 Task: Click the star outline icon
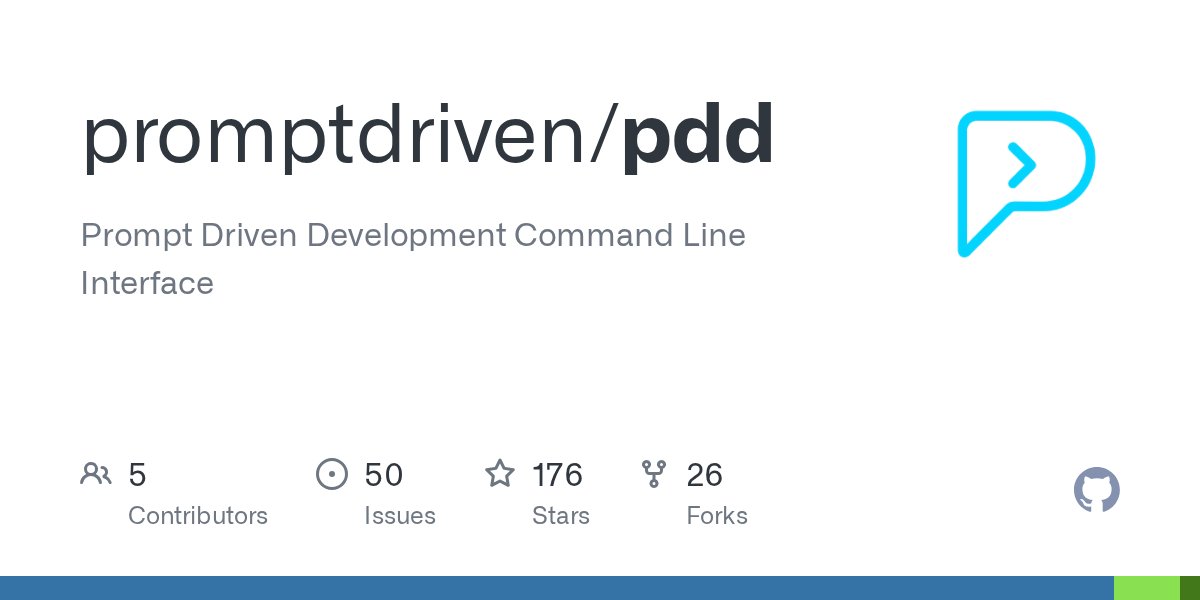click(500, 474)
